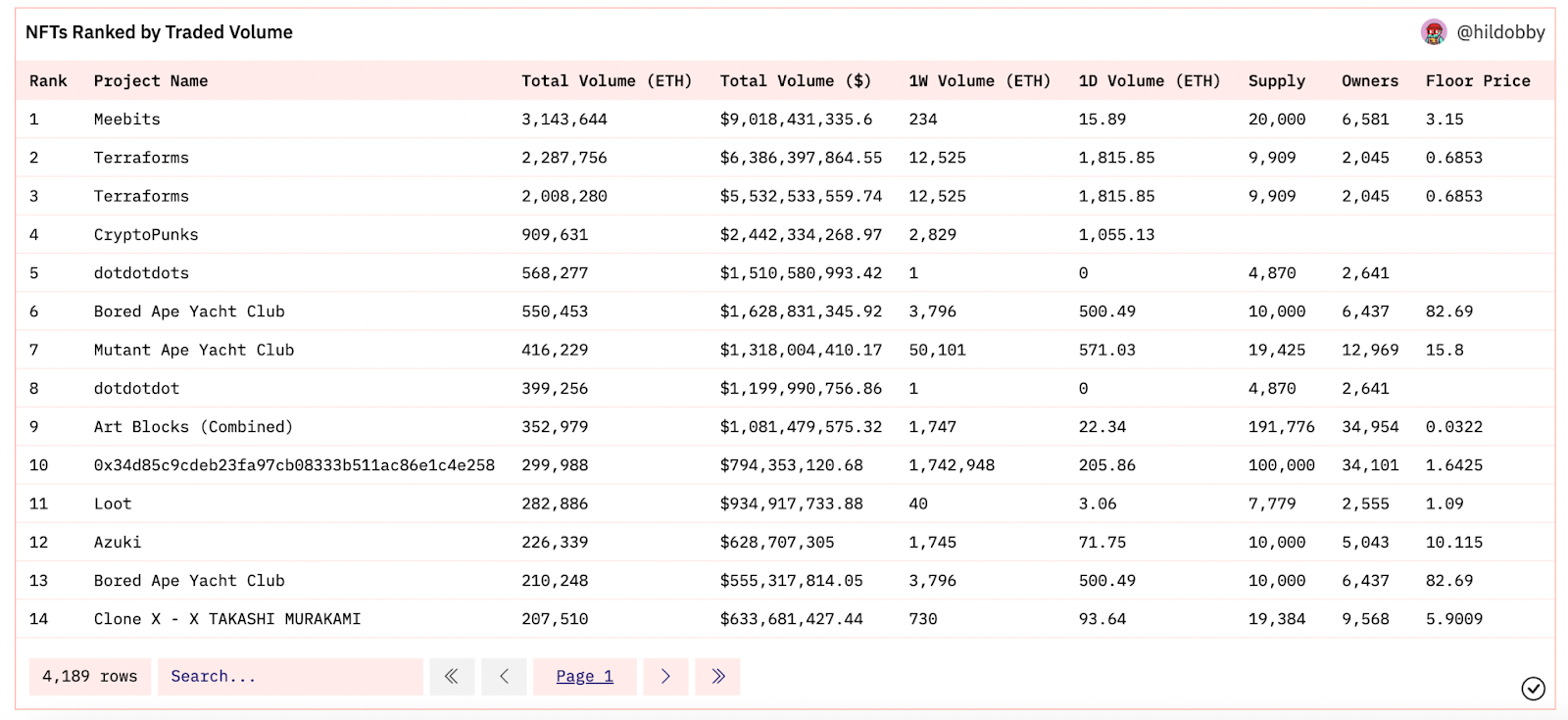The image size is (1568, 720).
Task: Click value $9,018,431,335.6
Action: (x=796, y=120)
